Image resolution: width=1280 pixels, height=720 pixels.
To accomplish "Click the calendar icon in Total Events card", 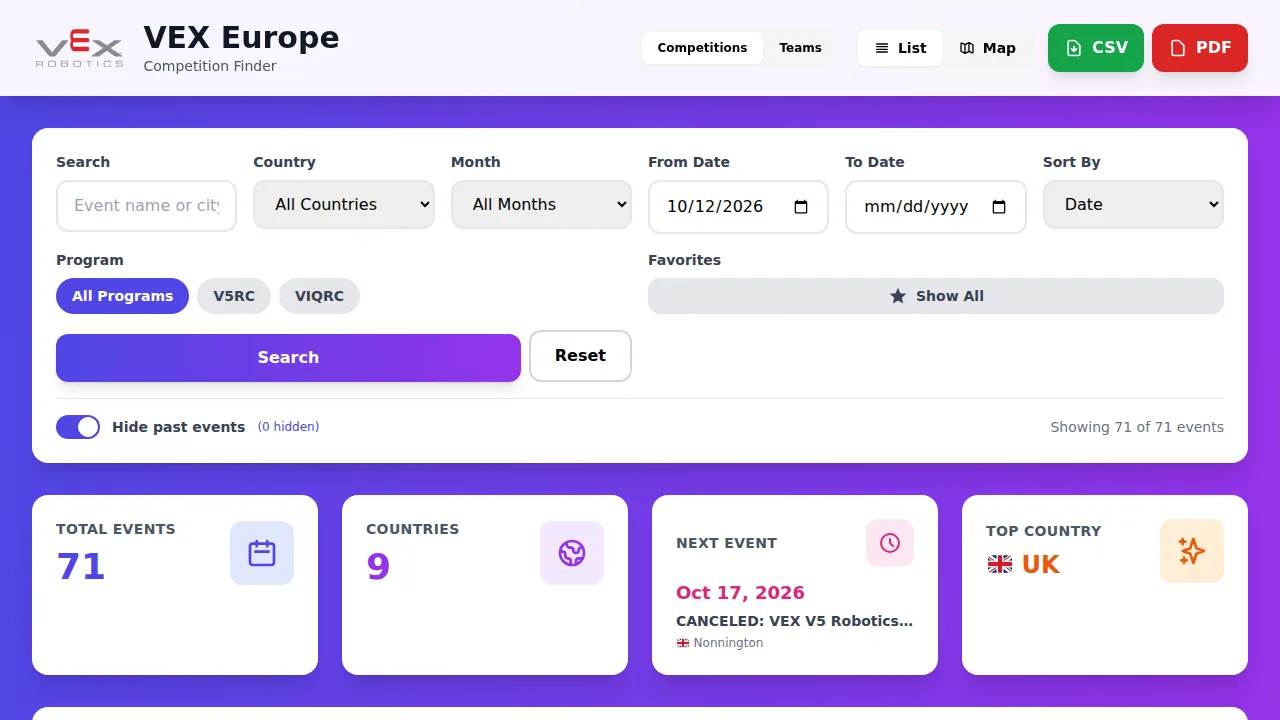I will [262, 553].
